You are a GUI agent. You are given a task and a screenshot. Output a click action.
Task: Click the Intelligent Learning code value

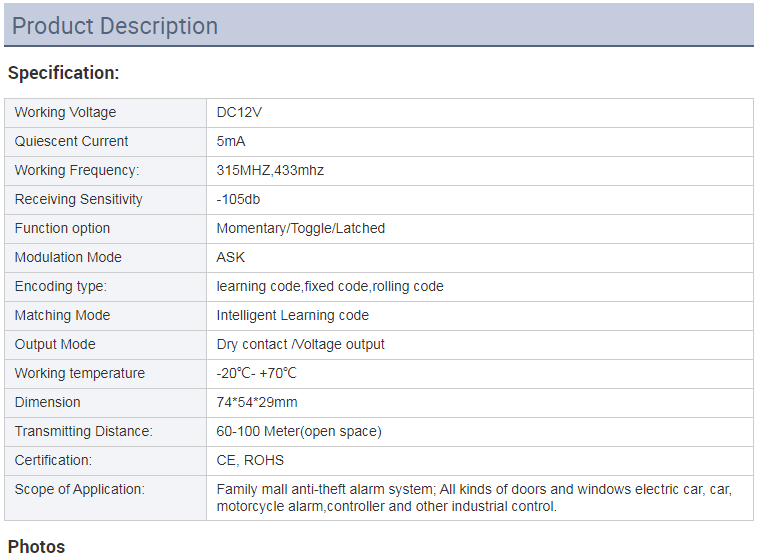[x=292, y=315]
